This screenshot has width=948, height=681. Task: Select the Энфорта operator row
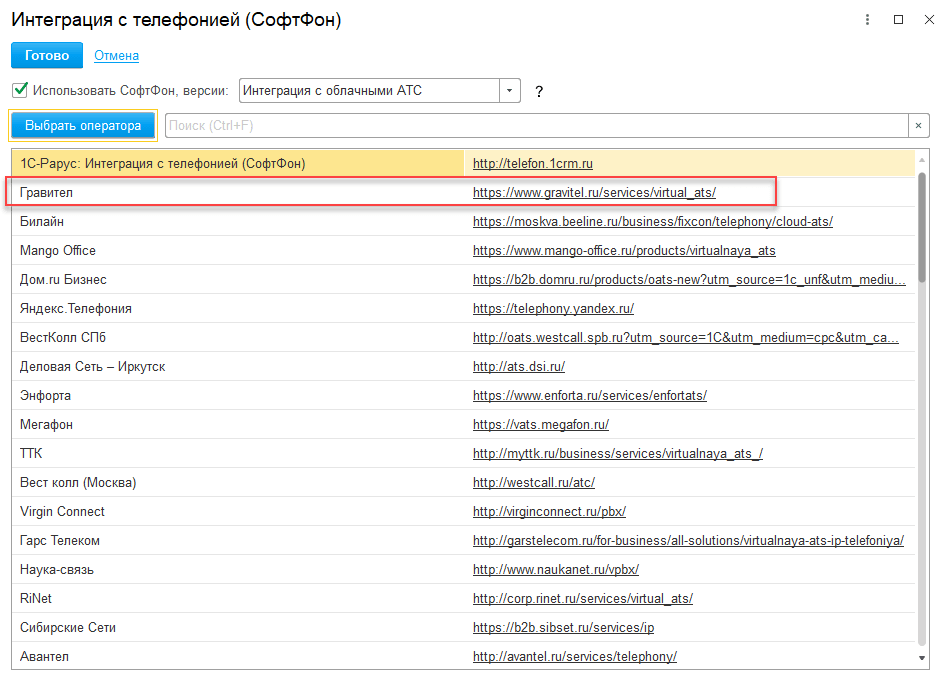coord(463,396)
